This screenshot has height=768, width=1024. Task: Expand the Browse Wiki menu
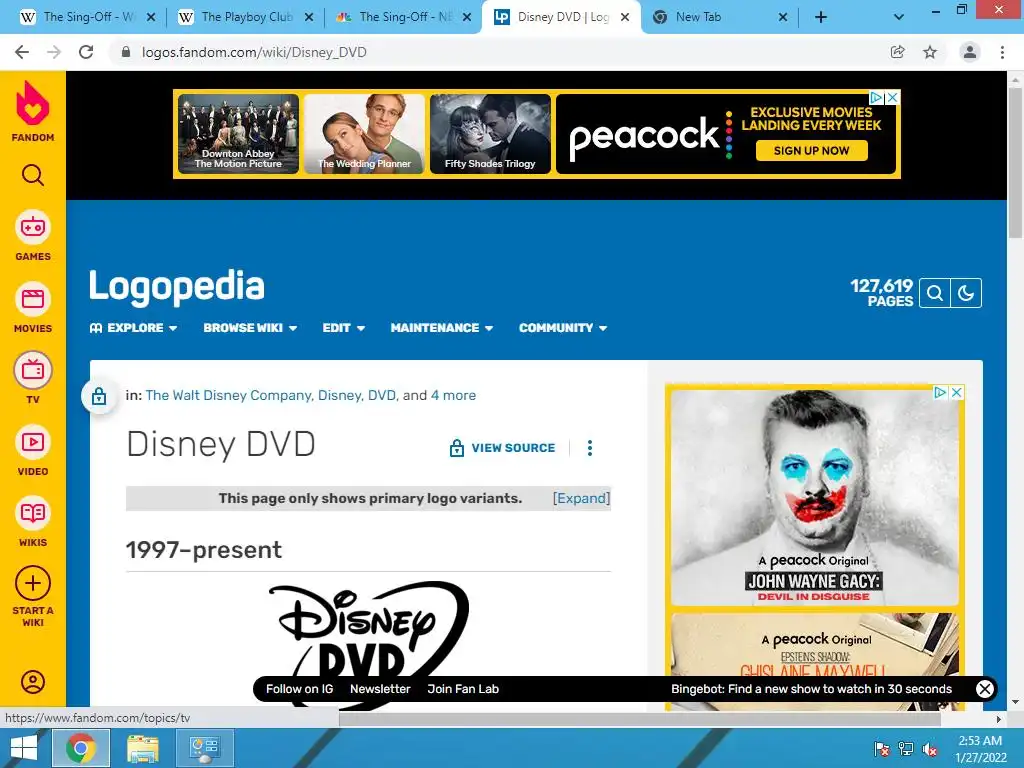(250, 328)
